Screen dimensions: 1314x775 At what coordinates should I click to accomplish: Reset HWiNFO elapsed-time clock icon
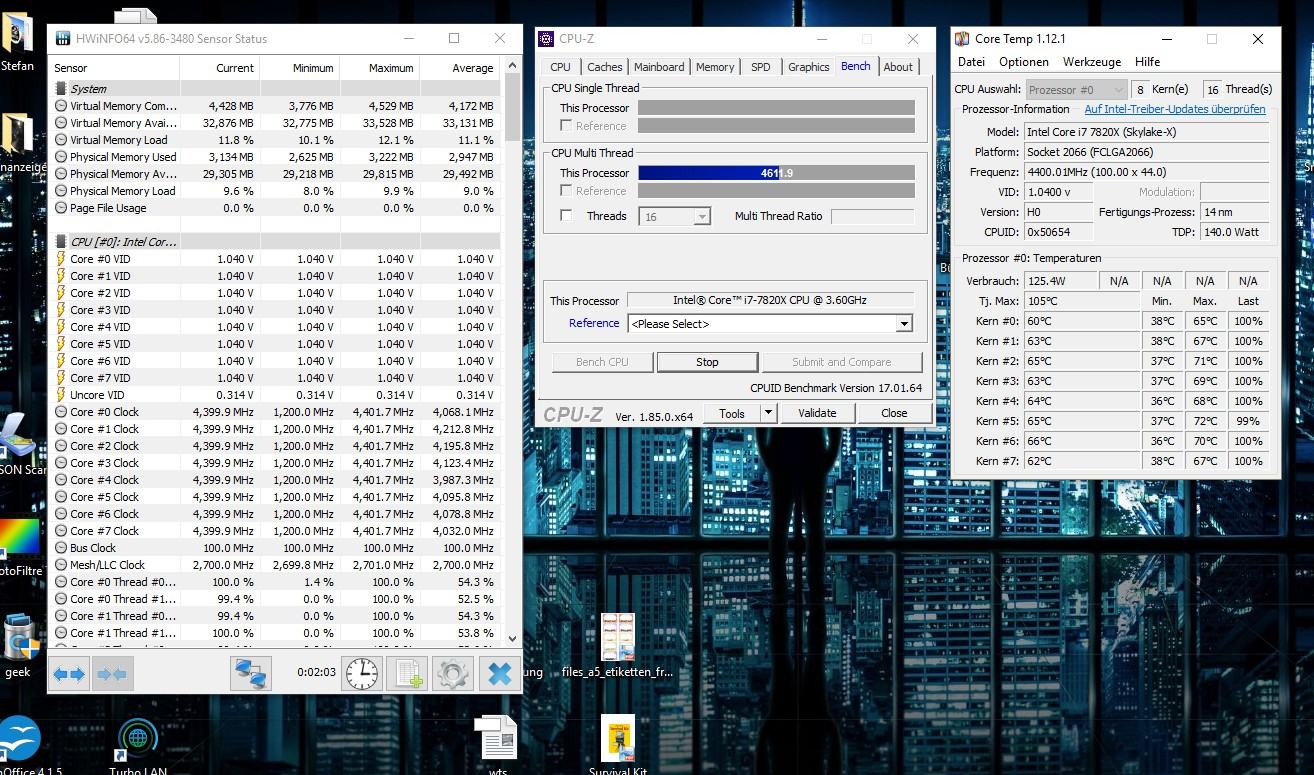click(361, 675)
